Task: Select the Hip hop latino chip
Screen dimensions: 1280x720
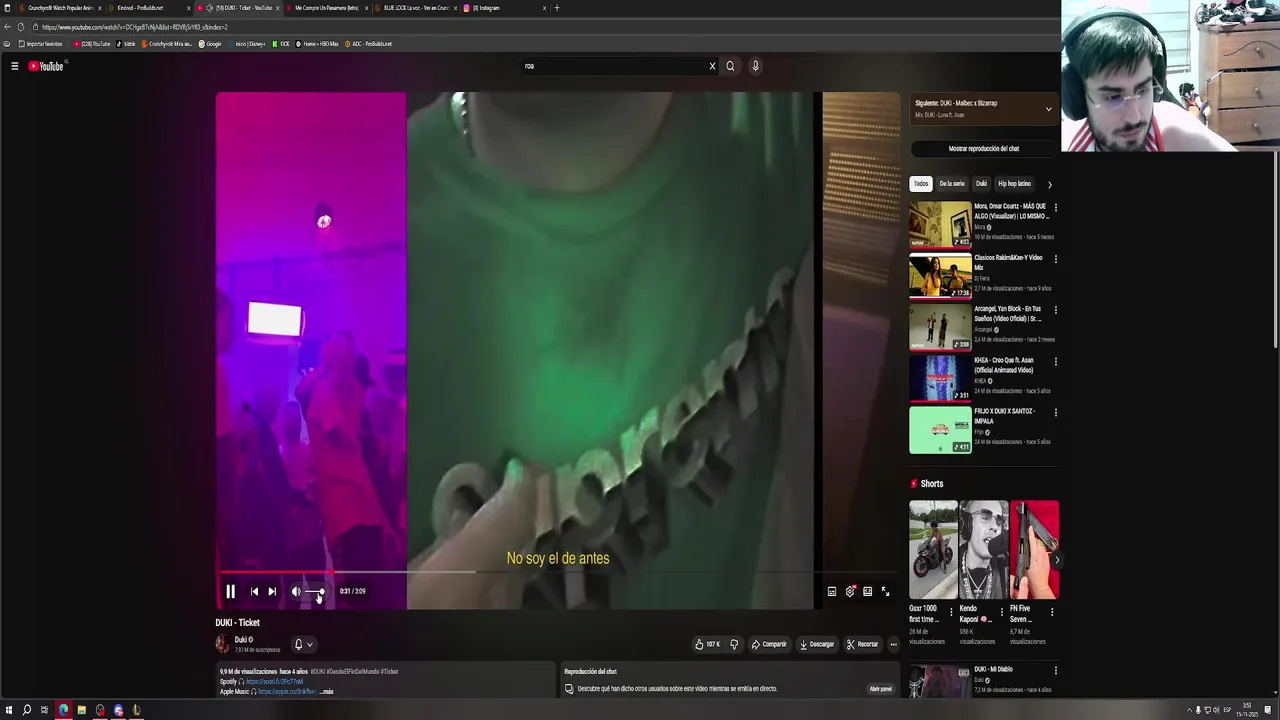Action: pos(1014,184)
